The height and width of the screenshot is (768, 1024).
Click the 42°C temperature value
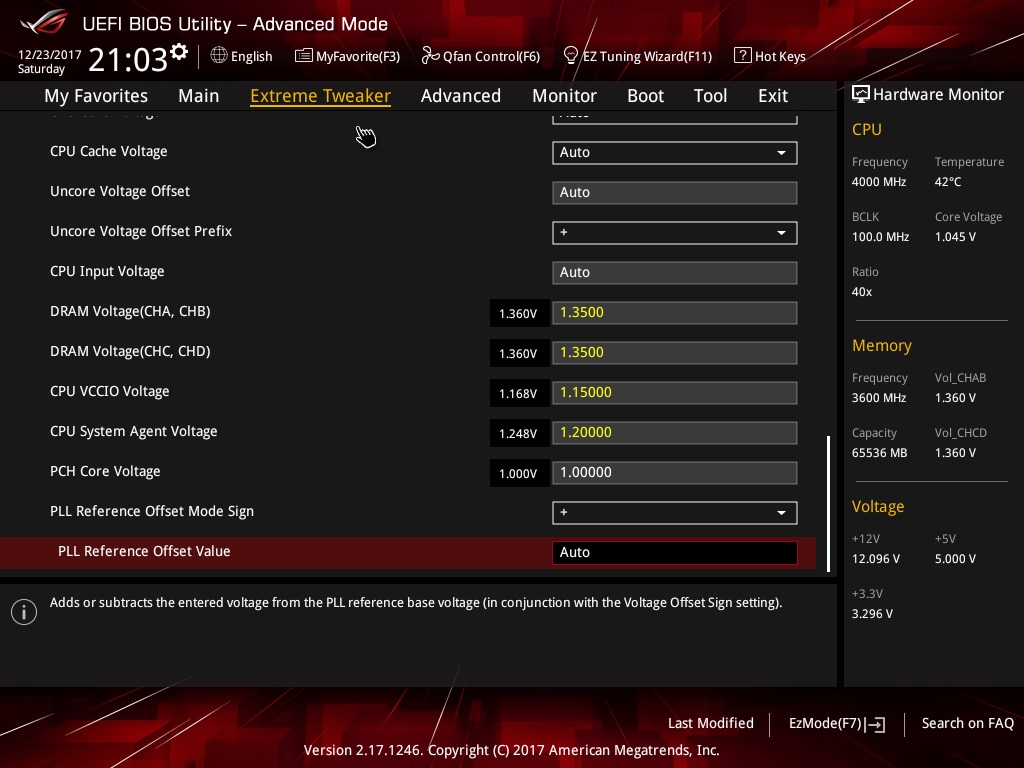point(948,182)
